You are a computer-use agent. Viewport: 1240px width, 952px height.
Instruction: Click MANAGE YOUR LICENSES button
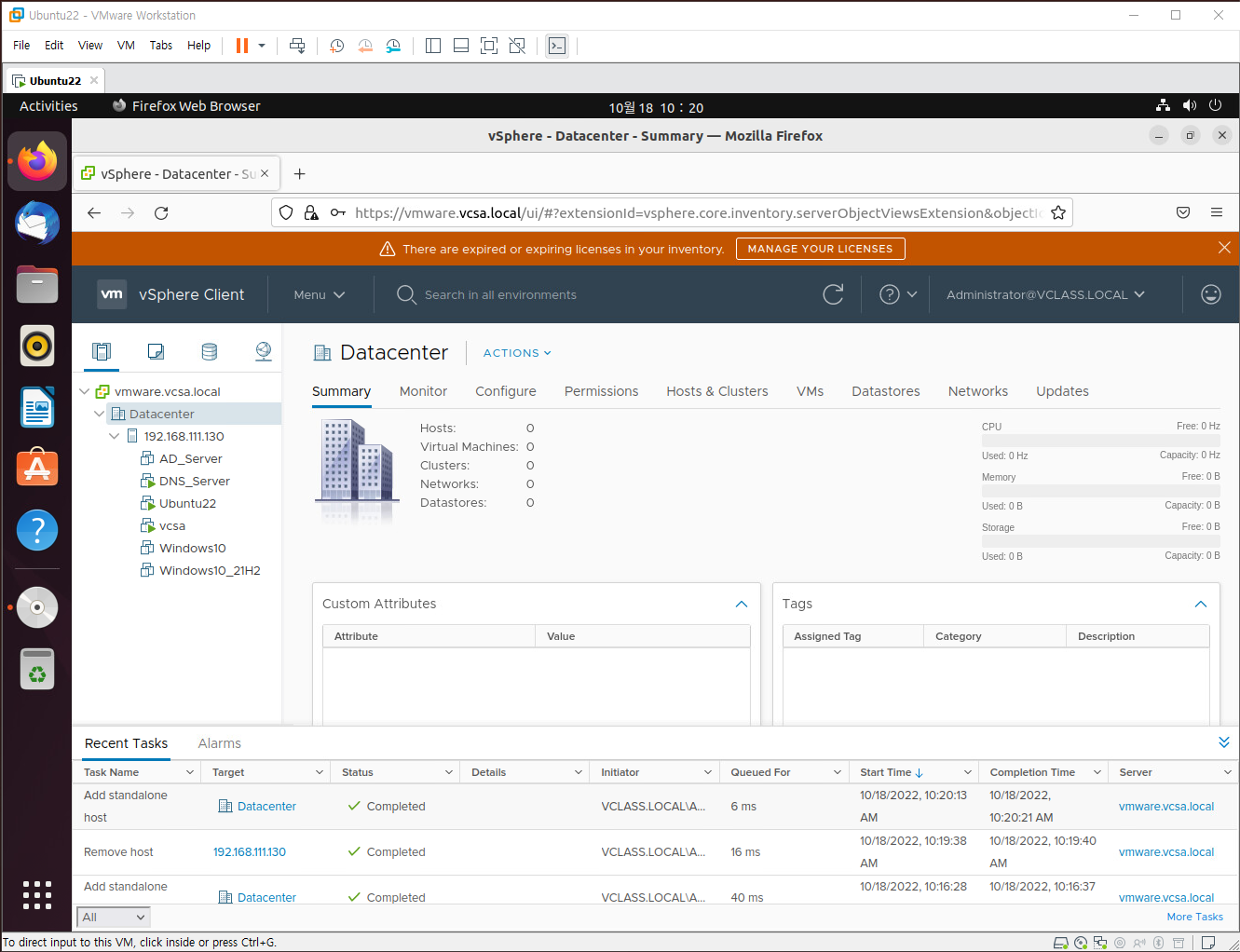coord(820,249)
